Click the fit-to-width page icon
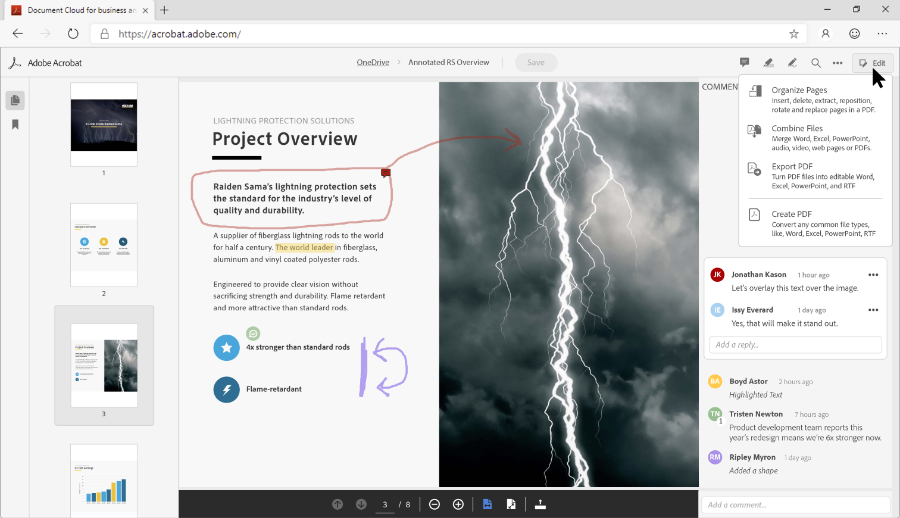The width and height of the screenshot is (900, 518). 487,504
